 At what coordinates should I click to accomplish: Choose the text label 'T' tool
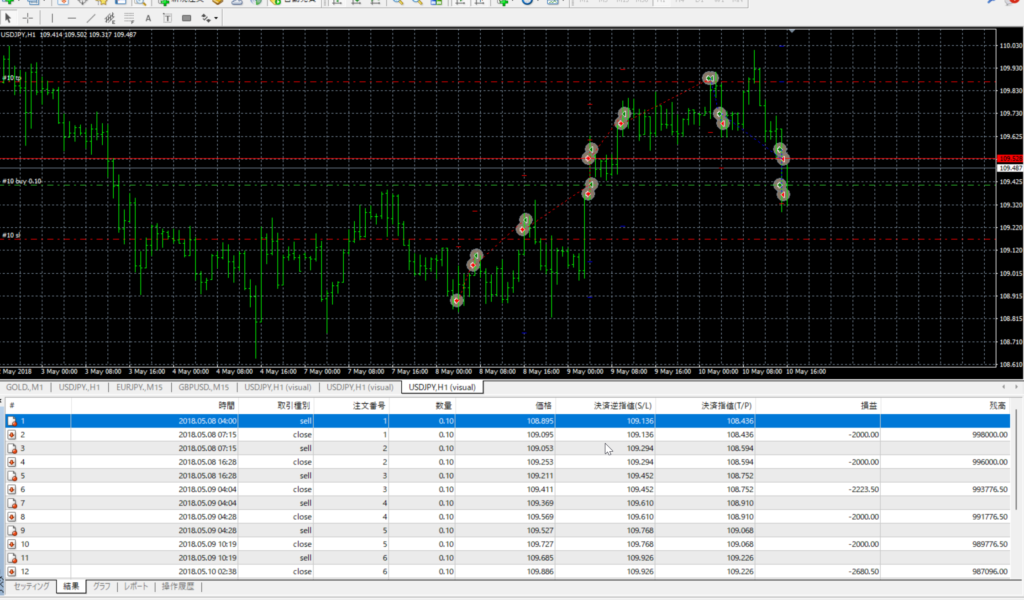(x=167, y=18)
